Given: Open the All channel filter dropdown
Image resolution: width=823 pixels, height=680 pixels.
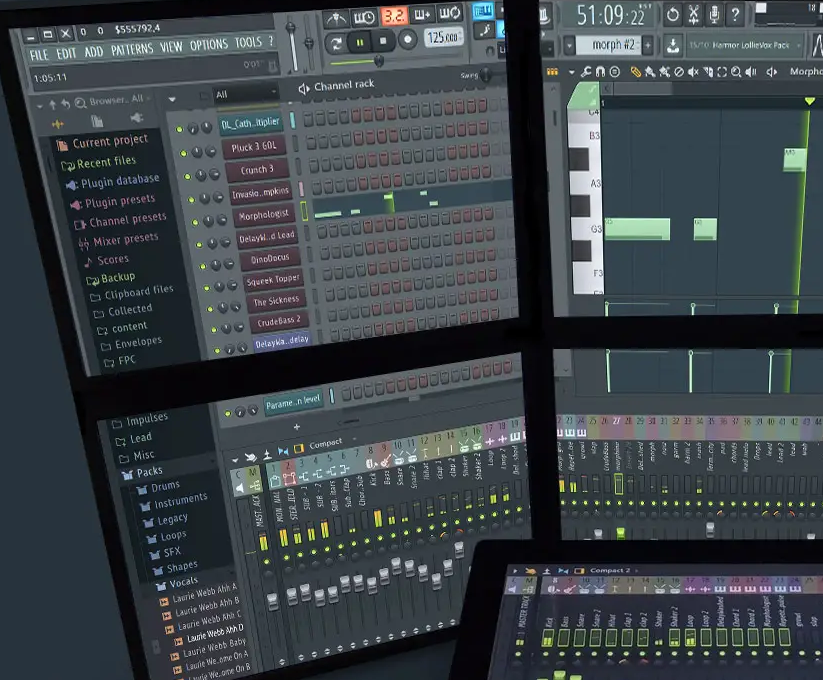Looking at the screenshot, I should click(245, 94).
